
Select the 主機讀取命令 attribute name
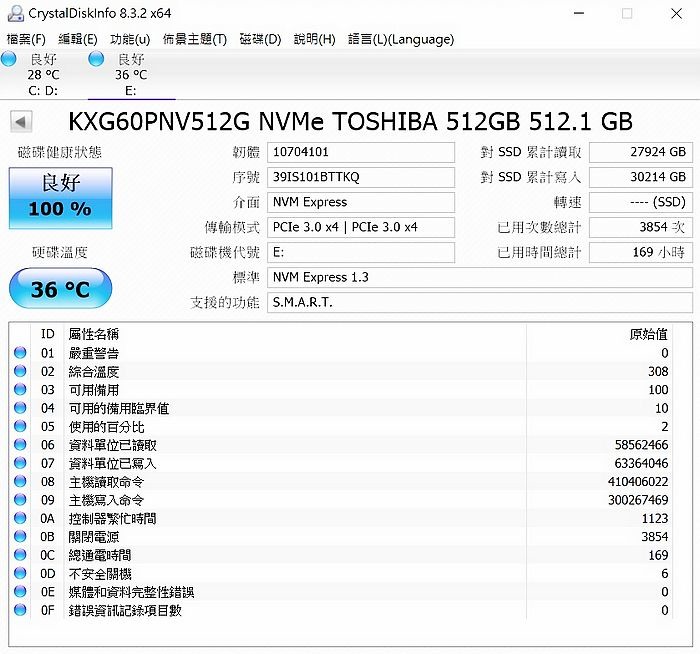point(106,482)
